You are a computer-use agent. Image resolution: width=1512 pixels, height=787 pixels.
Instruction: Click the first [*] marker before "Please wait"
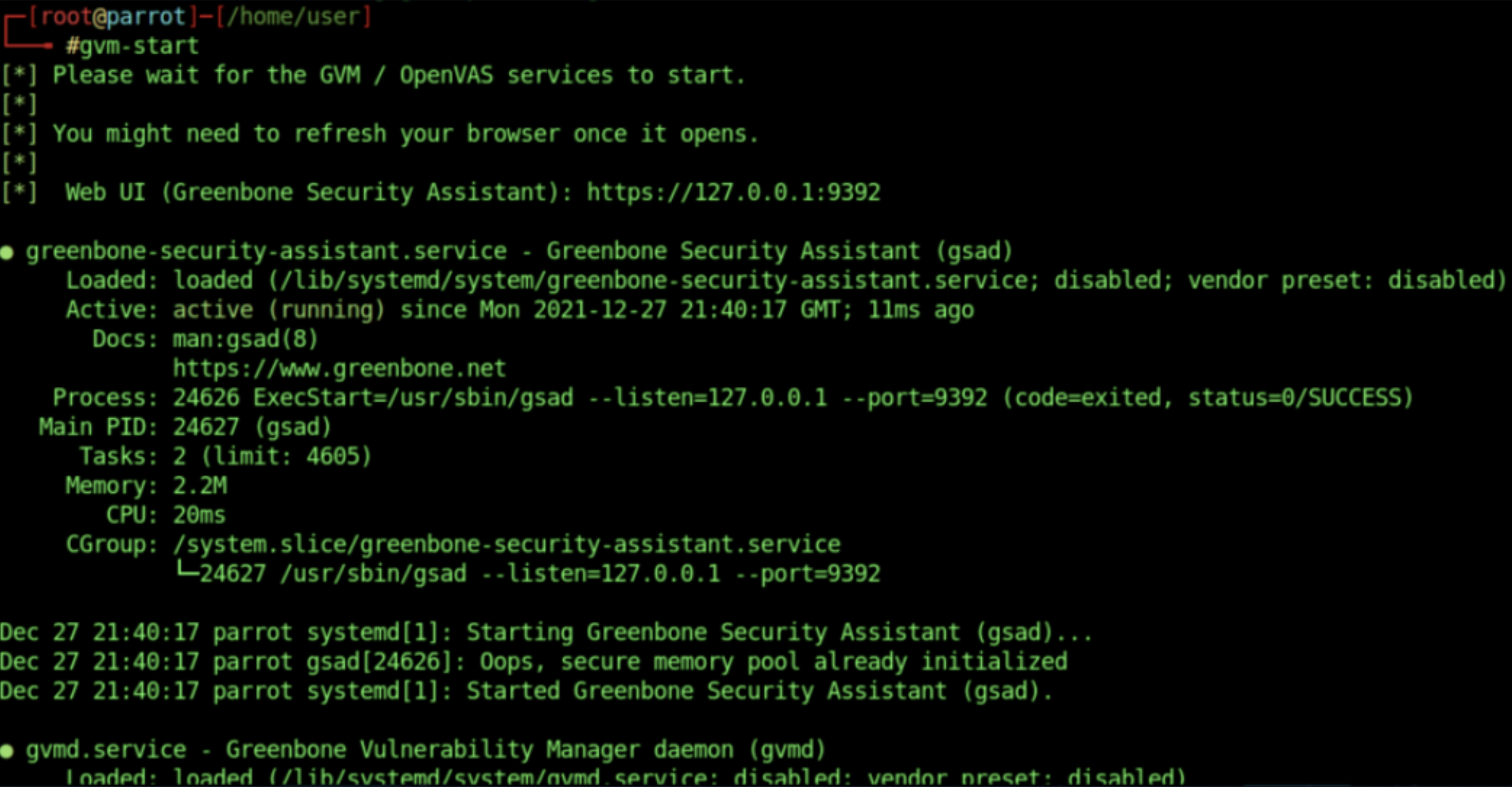[x=19, y=76]
